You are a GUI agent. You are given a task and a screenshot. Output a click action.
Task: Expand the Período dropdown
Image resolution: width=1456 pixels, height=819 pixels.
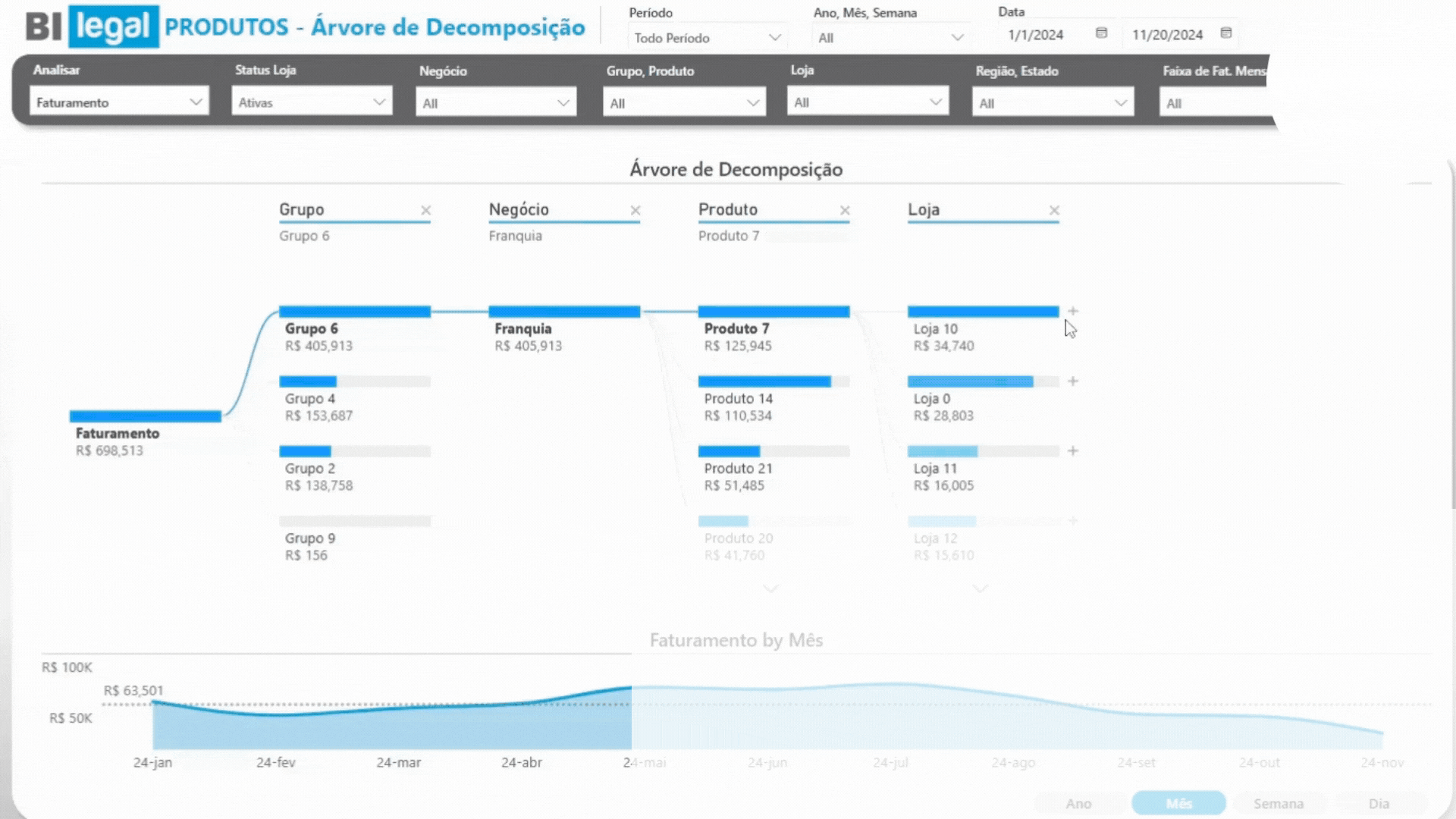pyautogui.click(x=707, y=38)
